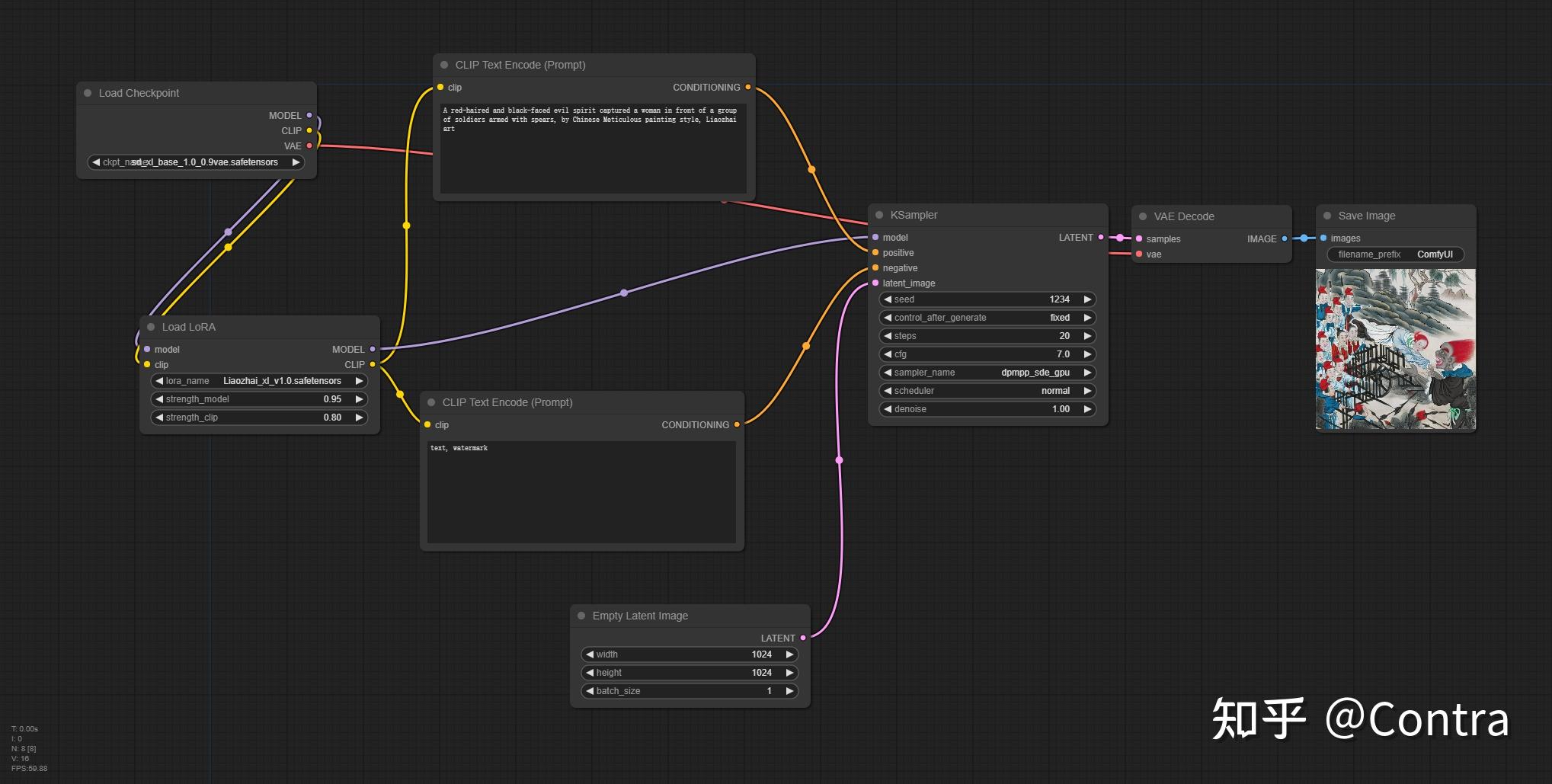
Task: Collapse the Load Checkpoint node title circle
Action: pos(88,92)
